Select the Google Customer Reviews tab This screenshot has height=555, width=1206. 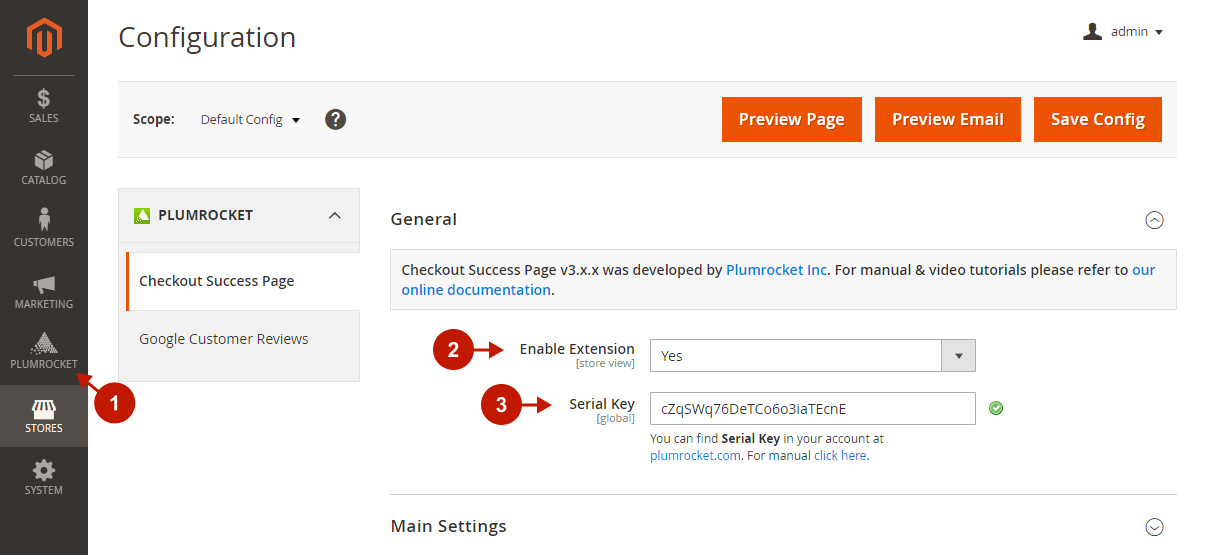point(240,339)
